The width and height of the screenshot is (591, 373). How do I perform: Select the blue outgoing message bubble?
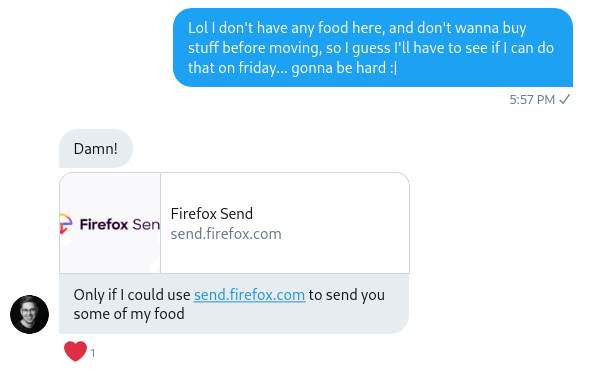click(373, 47)
